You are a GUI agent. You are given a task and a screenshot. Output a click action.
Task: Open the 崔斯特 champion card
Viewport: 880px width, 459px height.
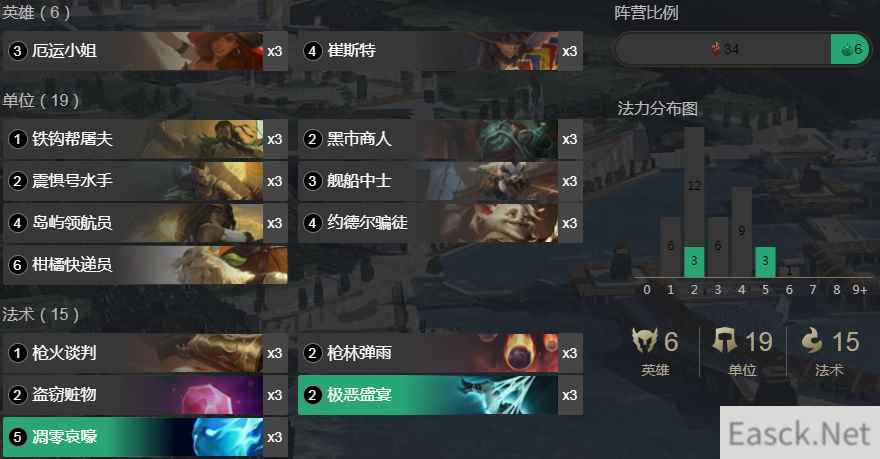click(440, 51)
